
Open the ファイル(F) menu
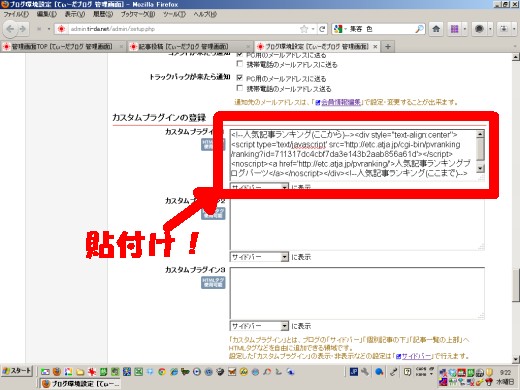click(x=16, y=14)
